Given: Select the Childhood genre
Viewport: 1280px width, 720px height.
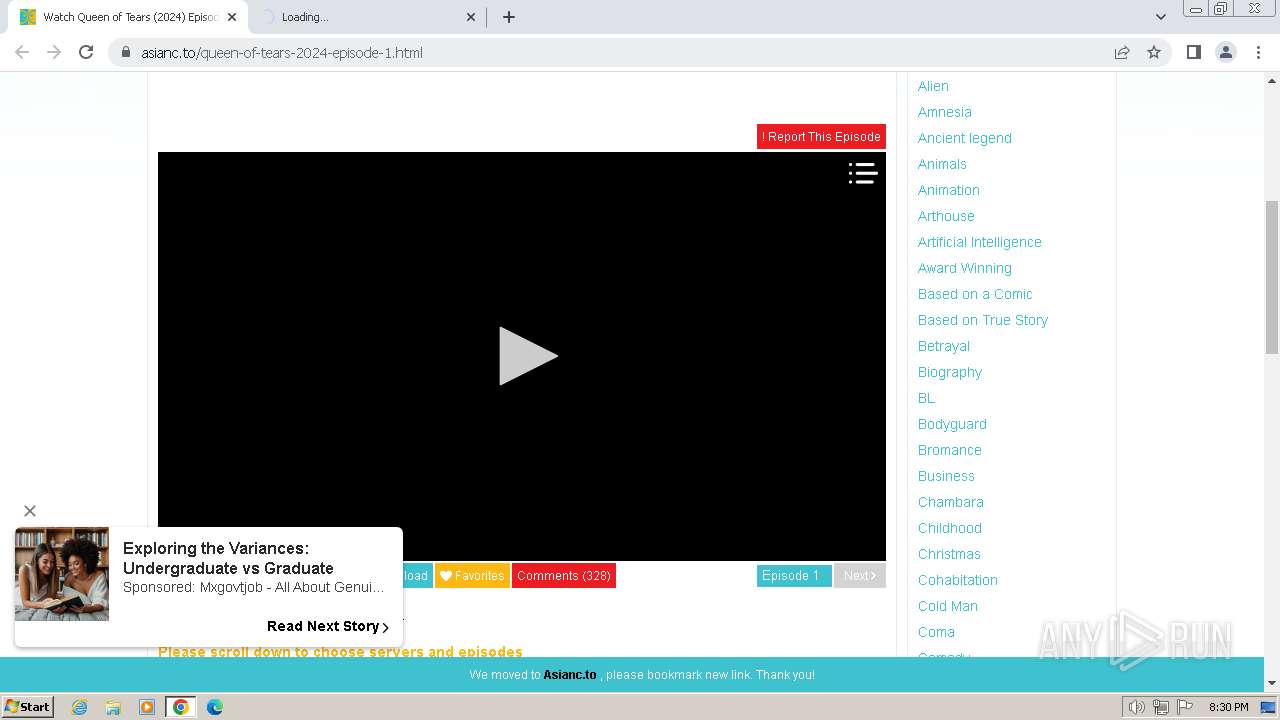Looking at the screenshot, I should pos(950,528).
